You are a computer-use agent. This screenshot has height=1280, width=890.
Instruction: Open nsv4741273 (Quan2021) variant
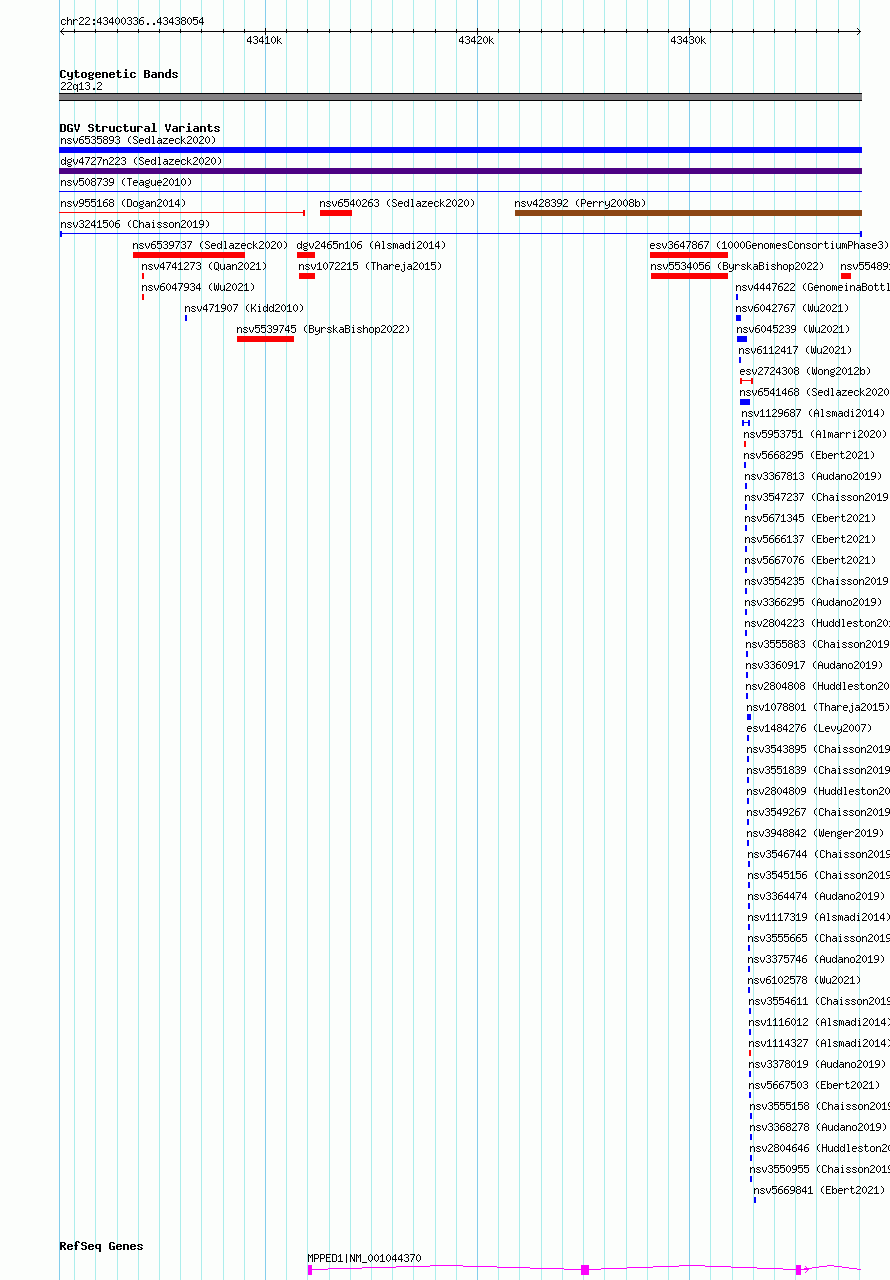coord(204,266)
